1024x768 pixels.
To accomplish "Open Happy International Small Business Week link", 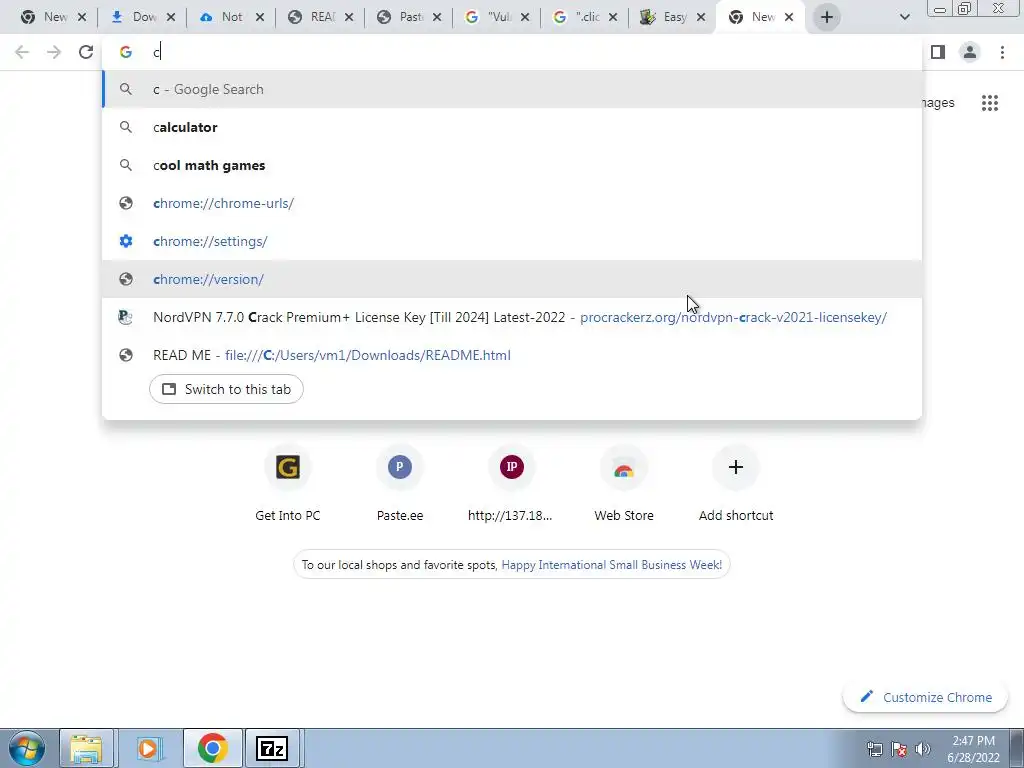I will [611, 565].
